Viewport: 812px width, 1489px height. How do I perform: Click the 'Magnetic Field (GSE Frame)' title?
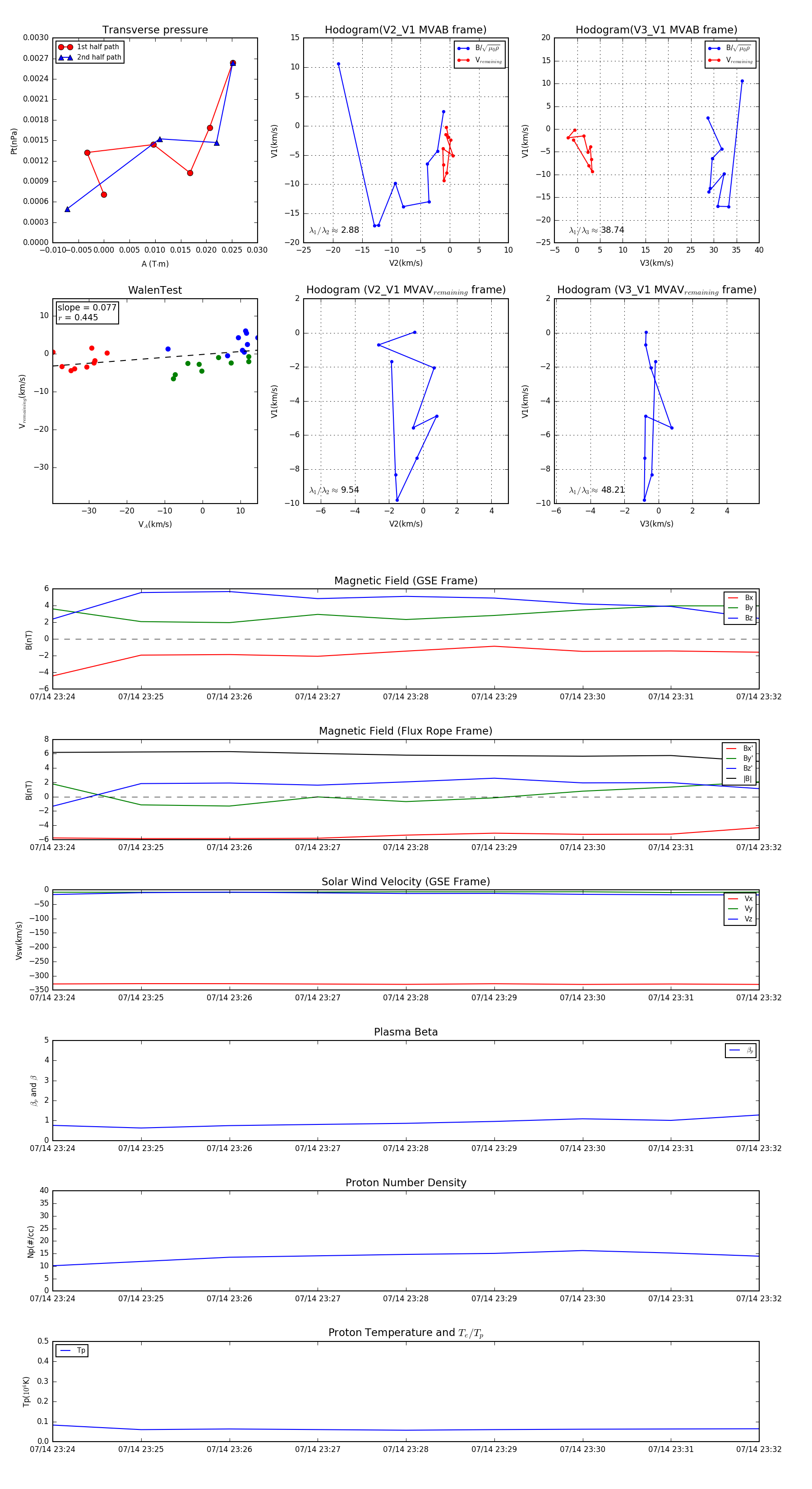[406, 581]
